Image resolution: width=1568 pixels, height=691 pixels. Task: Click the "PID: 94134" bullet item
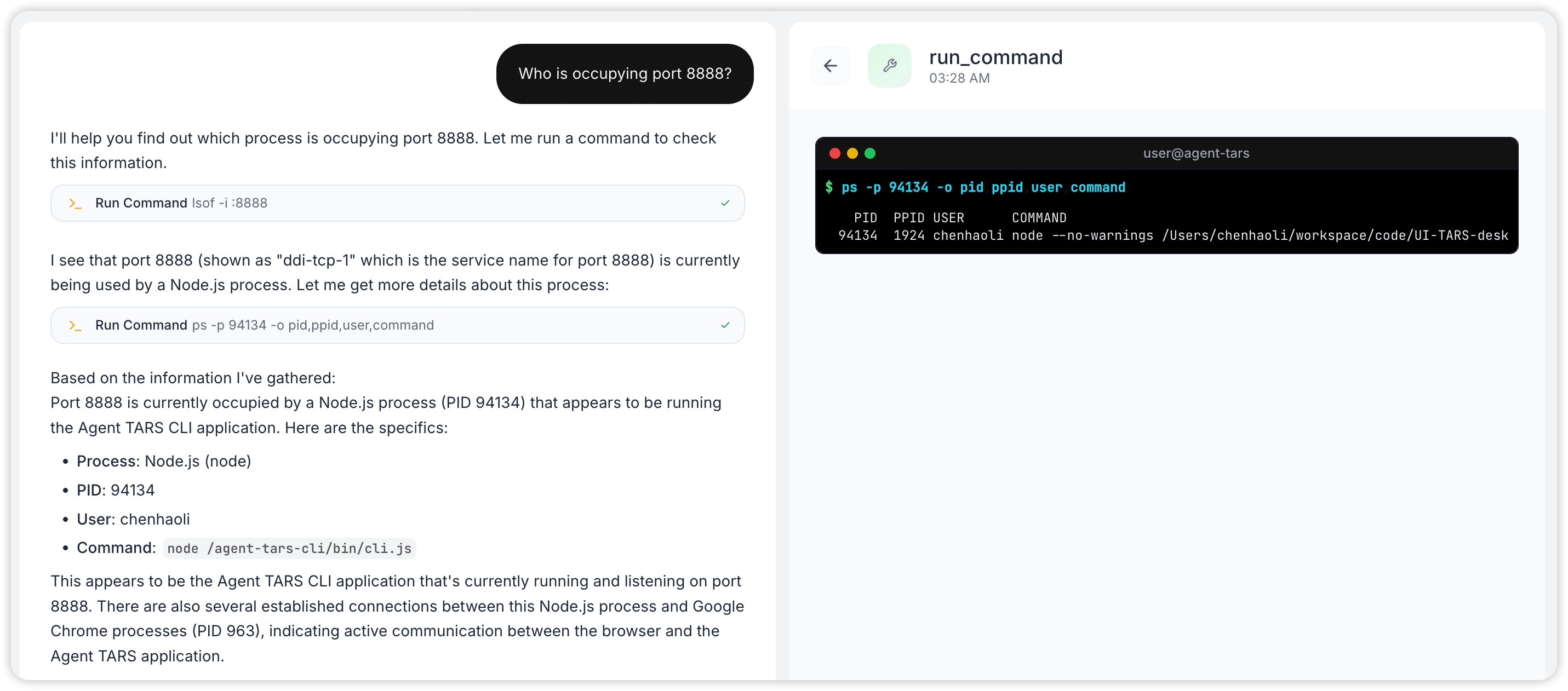point(116,490)
